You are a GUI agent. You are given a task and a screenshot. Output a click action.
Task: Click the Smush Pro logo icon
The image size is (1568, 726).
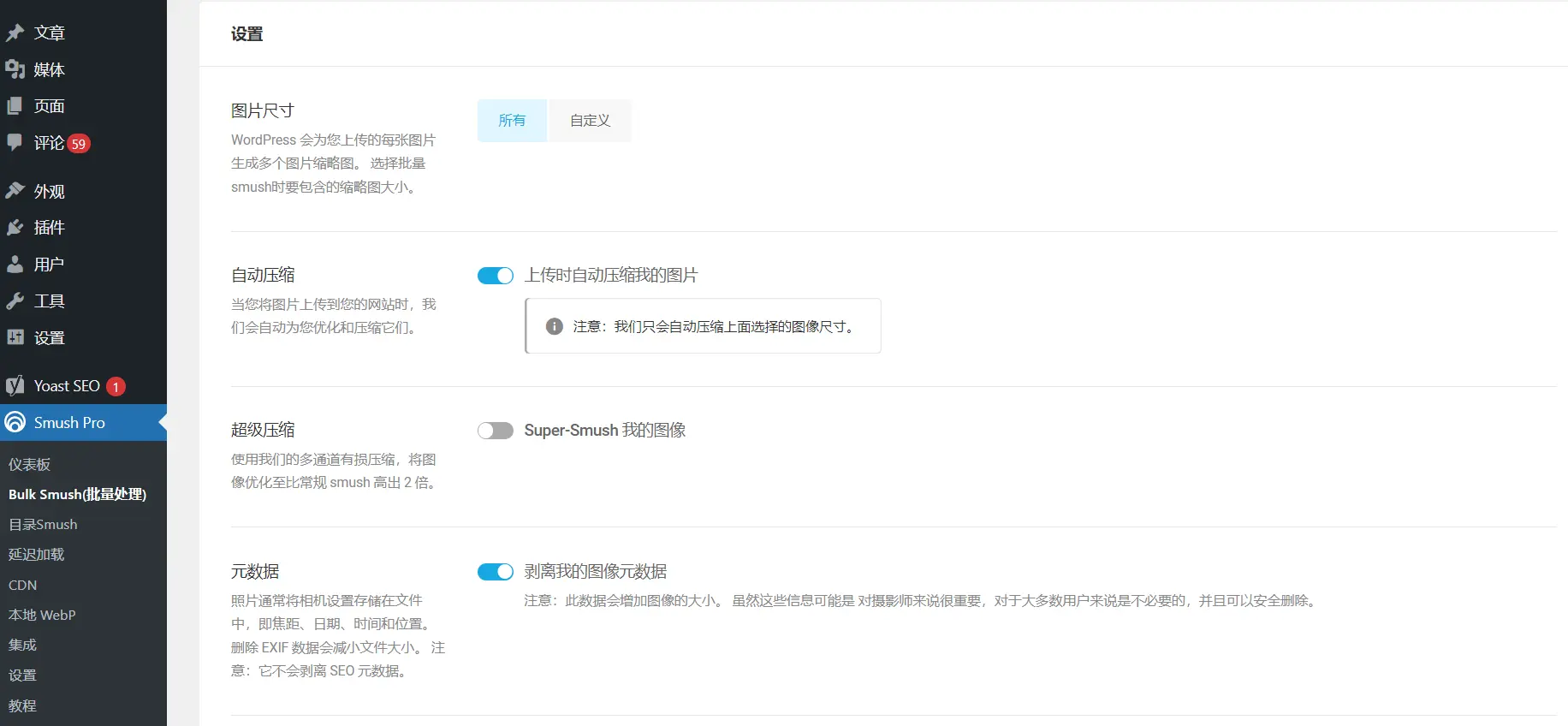point(15,422)
